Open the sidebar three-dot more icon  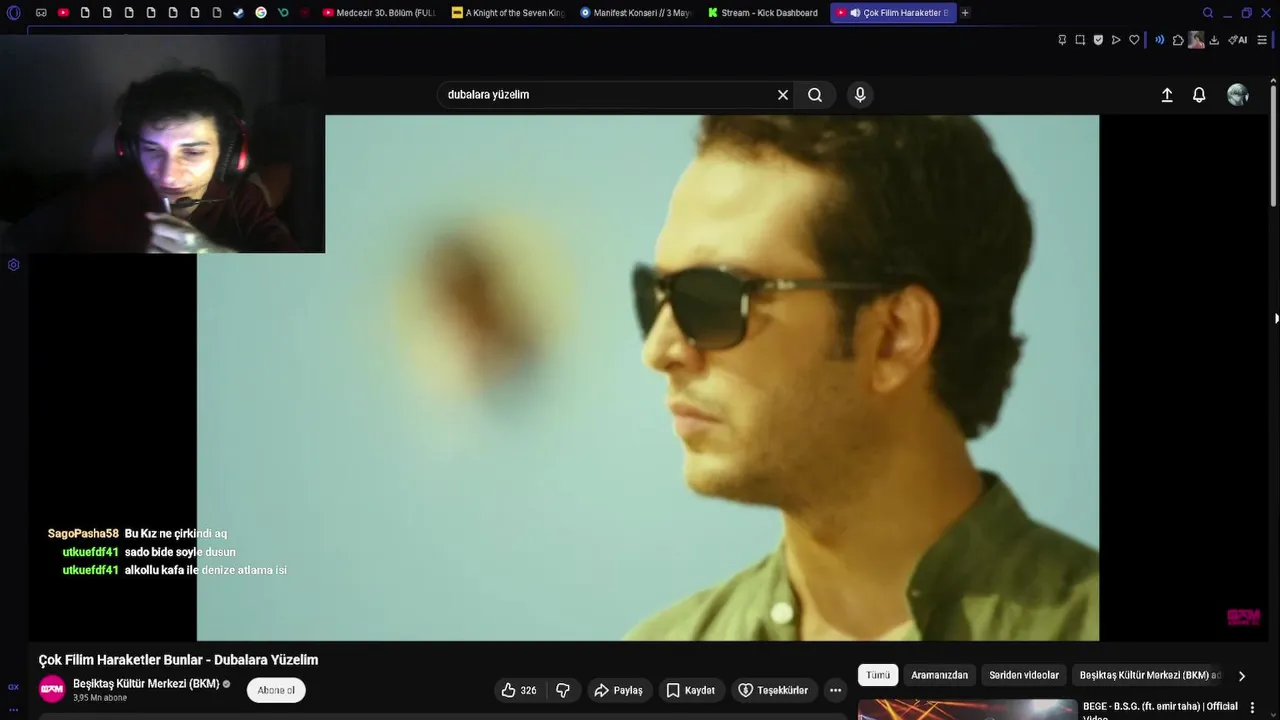[13, 709]
